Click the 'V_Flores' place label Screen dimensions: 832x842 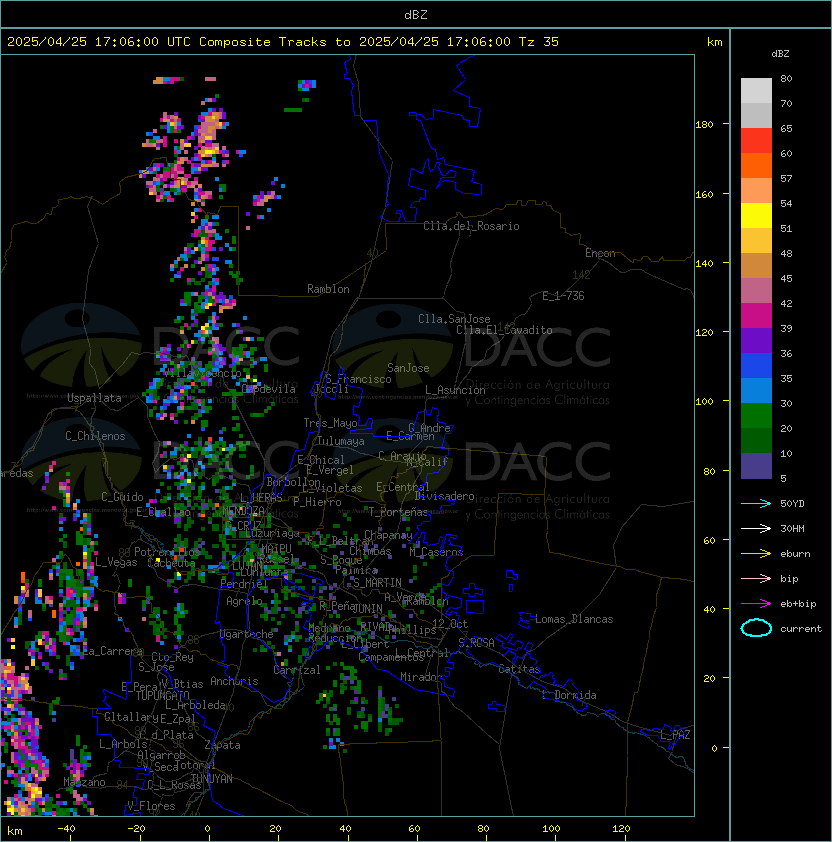tap(151, 806)
